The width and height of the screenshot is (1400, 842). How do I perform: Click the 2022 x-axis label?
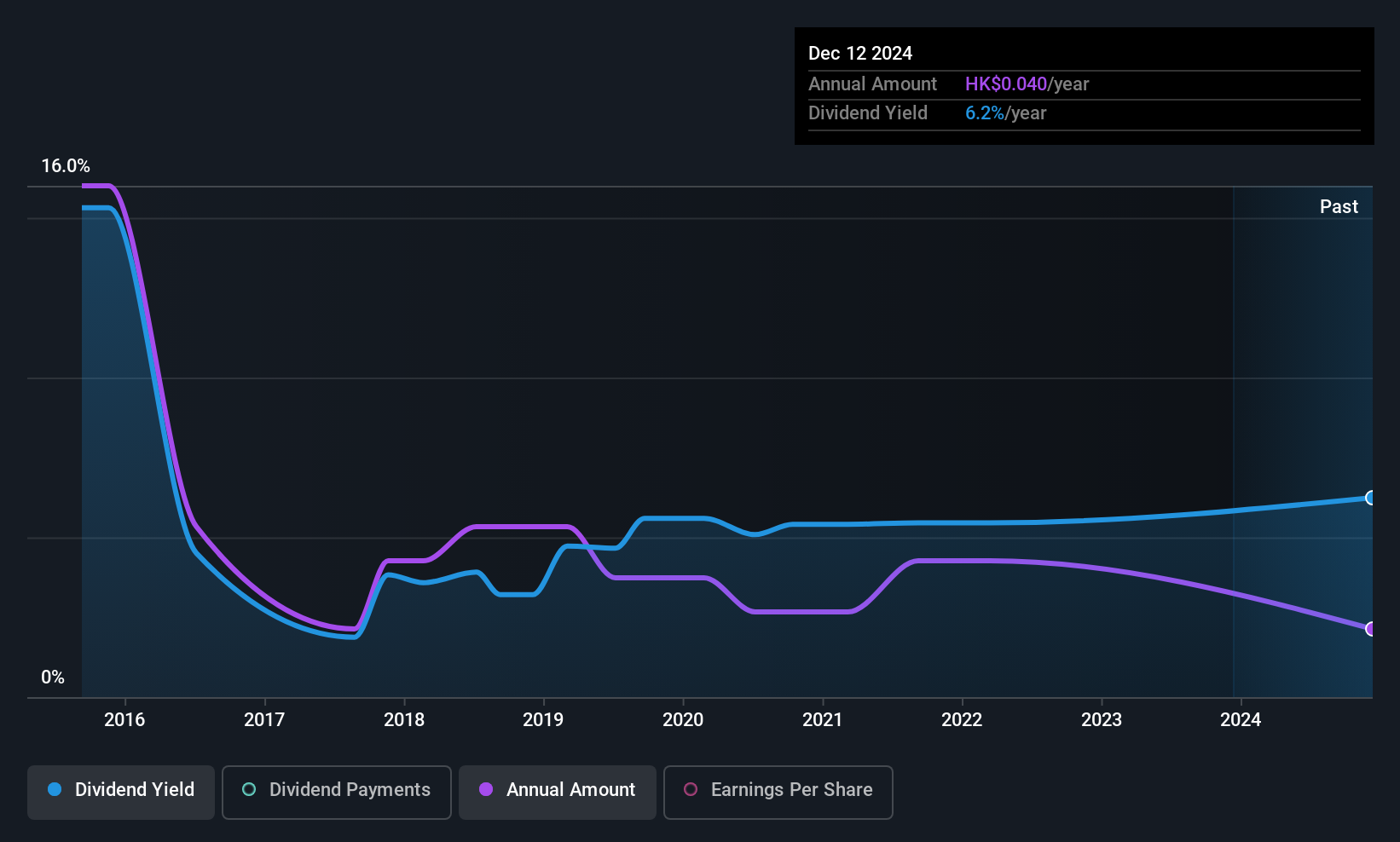pyautogui.click(x=962, y=719)
